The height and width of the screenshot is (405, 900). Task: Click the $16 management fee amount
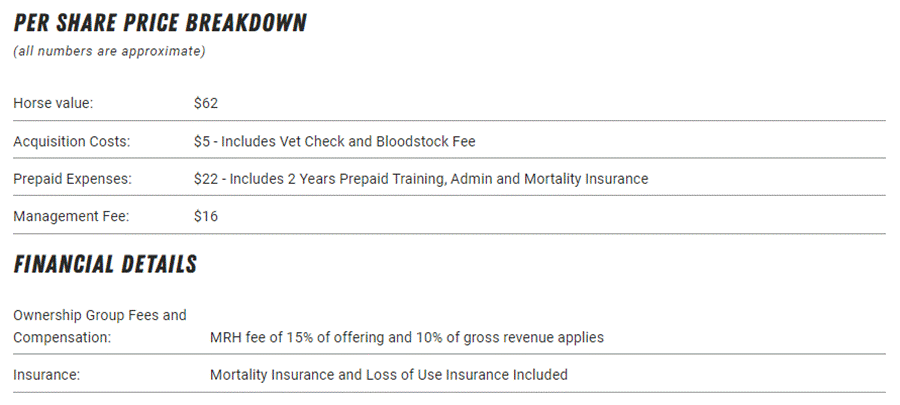[x=206, y=216]
